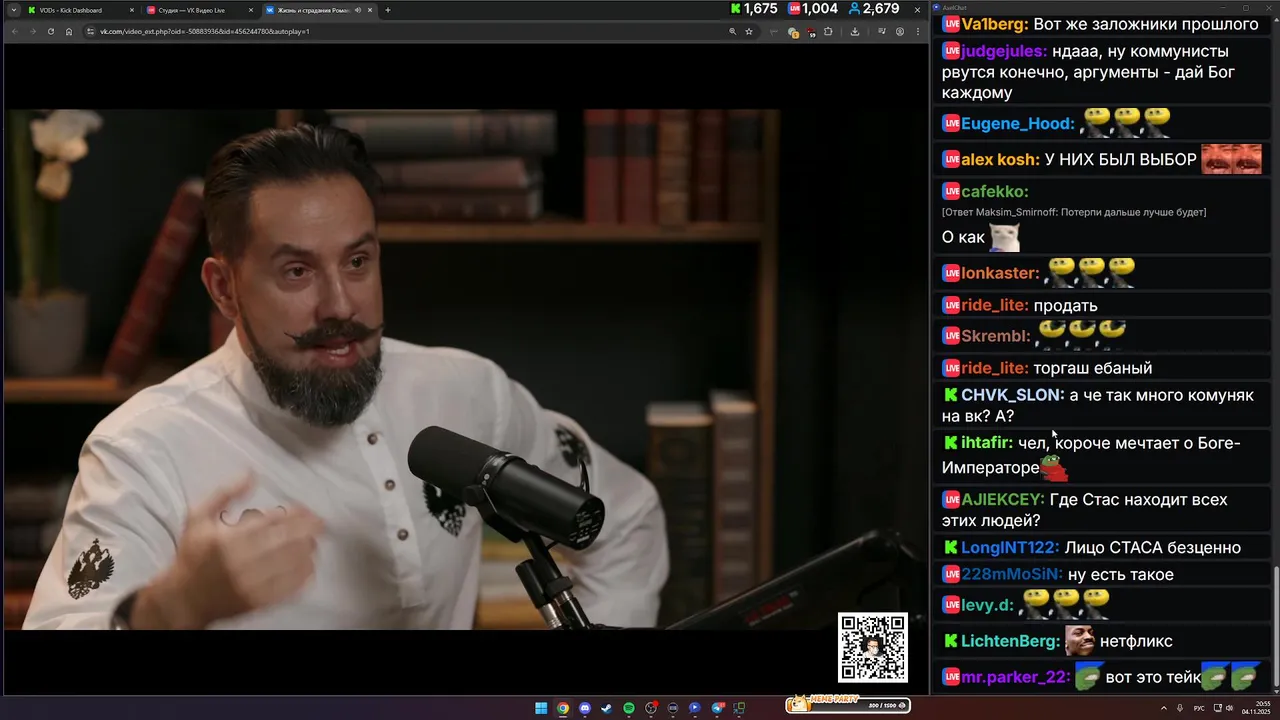The image size is (1280, 720).
Task: Click the reply quote to Maksim_Smirnoff
Action: pyautogui.click(x=1074, y=212)
